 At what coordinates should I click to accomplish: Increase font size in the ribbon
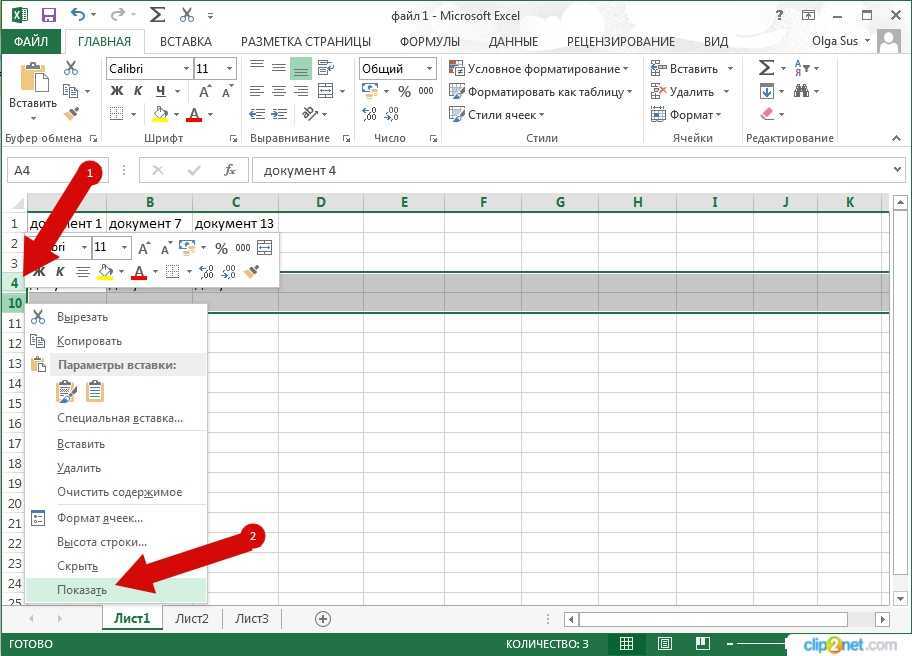tap(204, 91)
